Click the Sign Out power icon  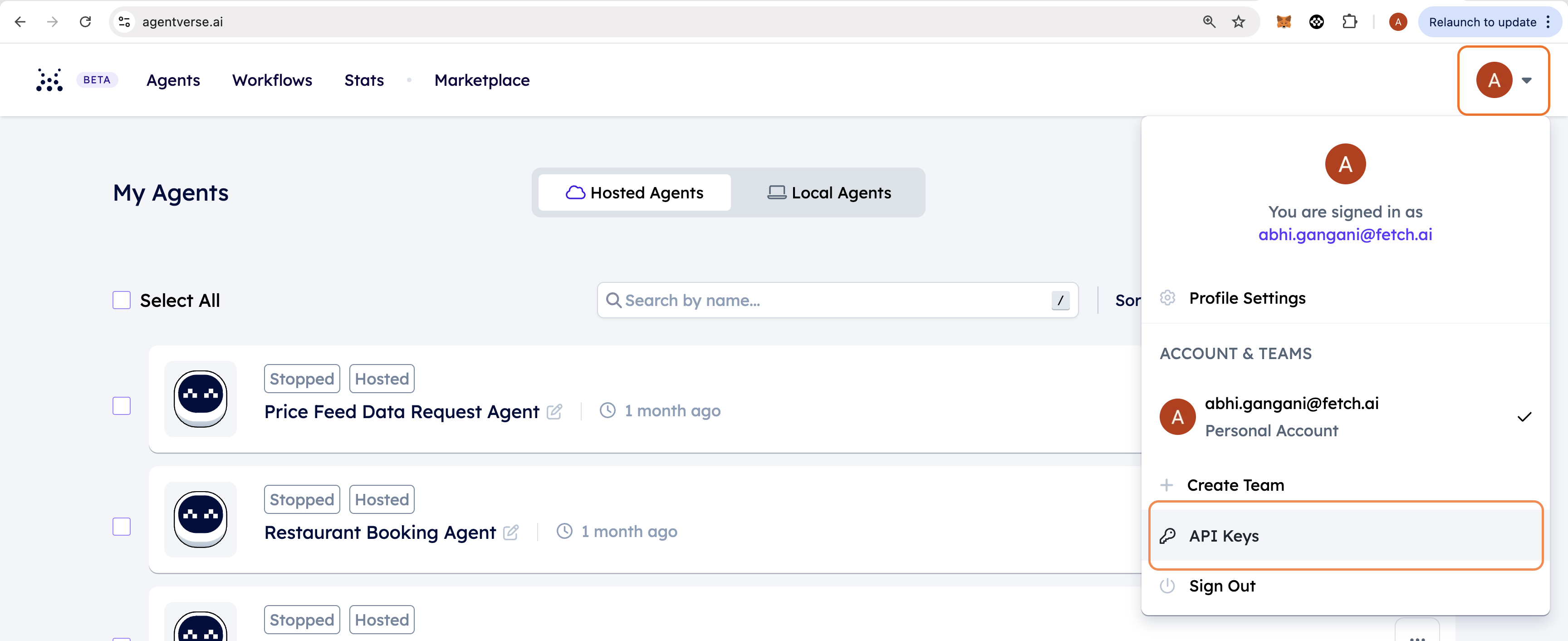click(x=1168, y=585)
